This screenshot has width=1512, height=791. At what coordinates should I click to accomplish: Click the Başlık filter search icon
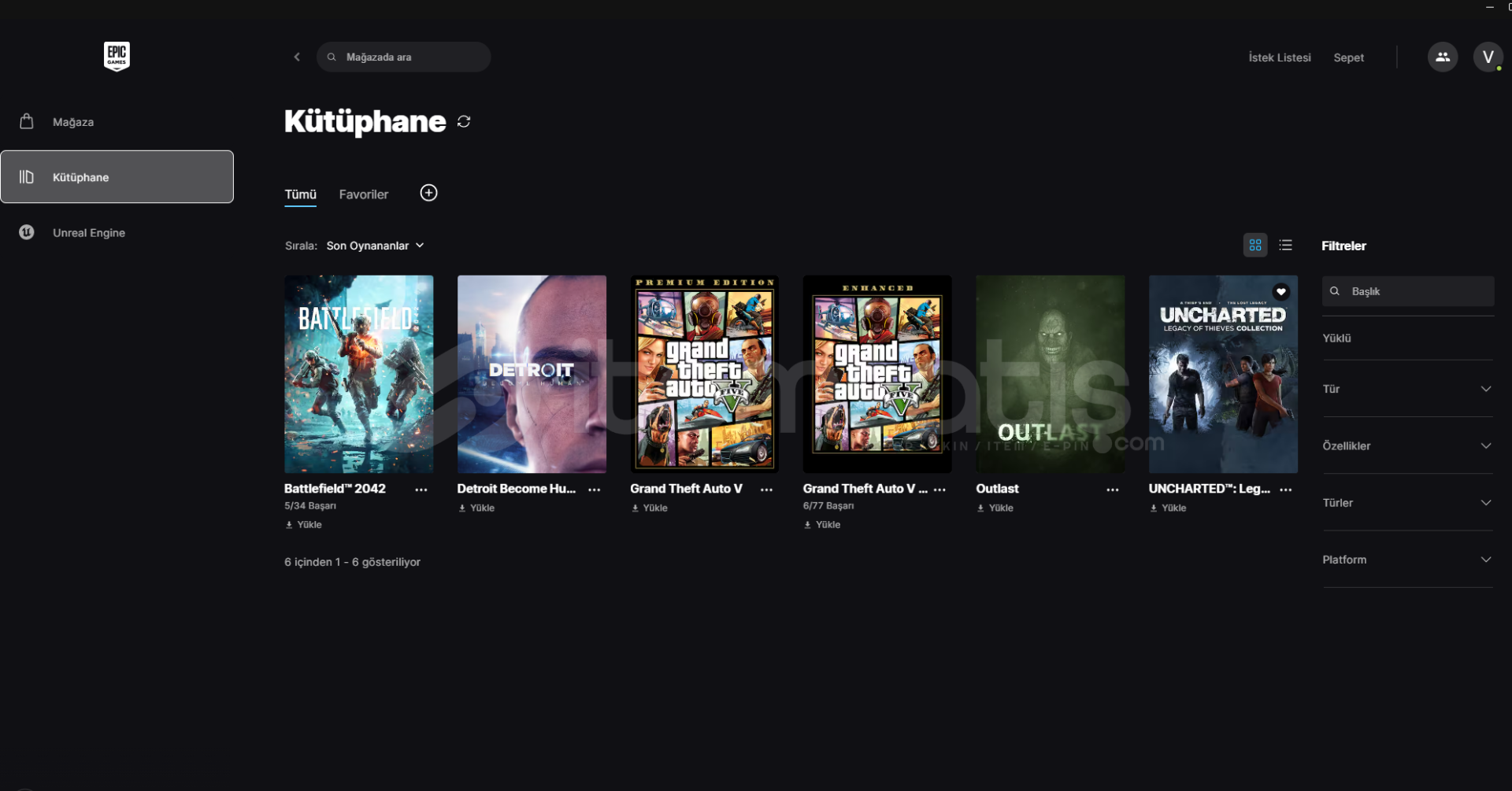(1335, 291)
